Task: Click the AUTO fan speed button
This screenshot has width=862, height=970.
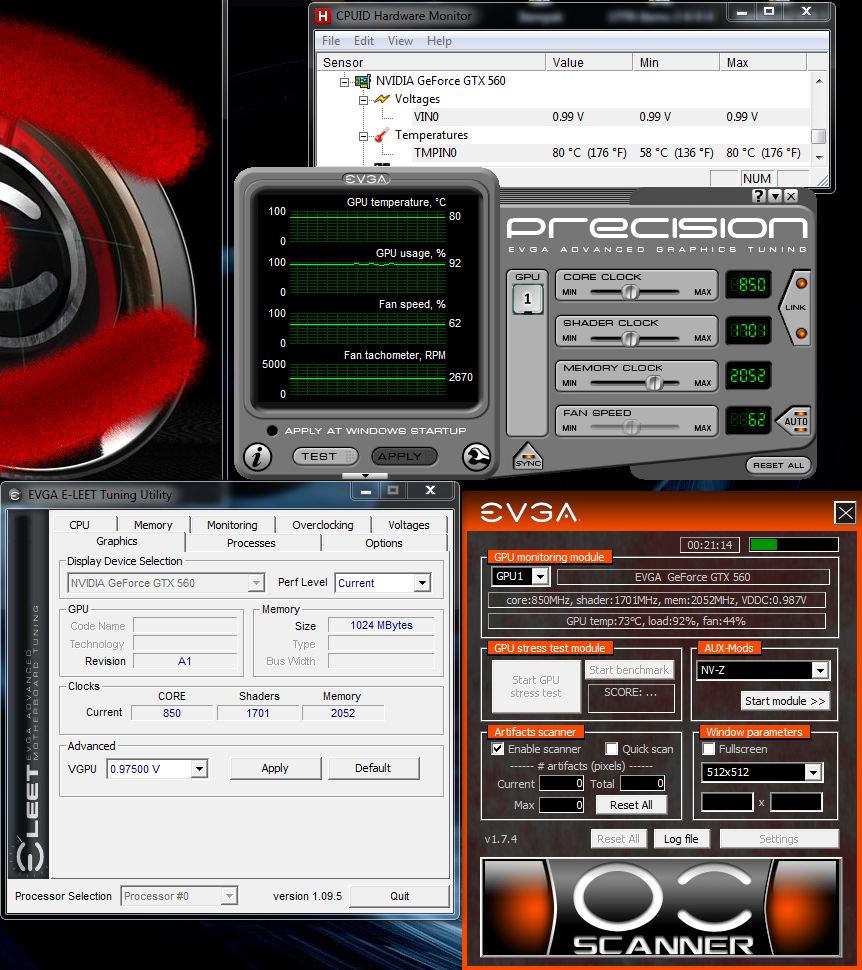Action: pyautogui.click(x=795, y=421)
